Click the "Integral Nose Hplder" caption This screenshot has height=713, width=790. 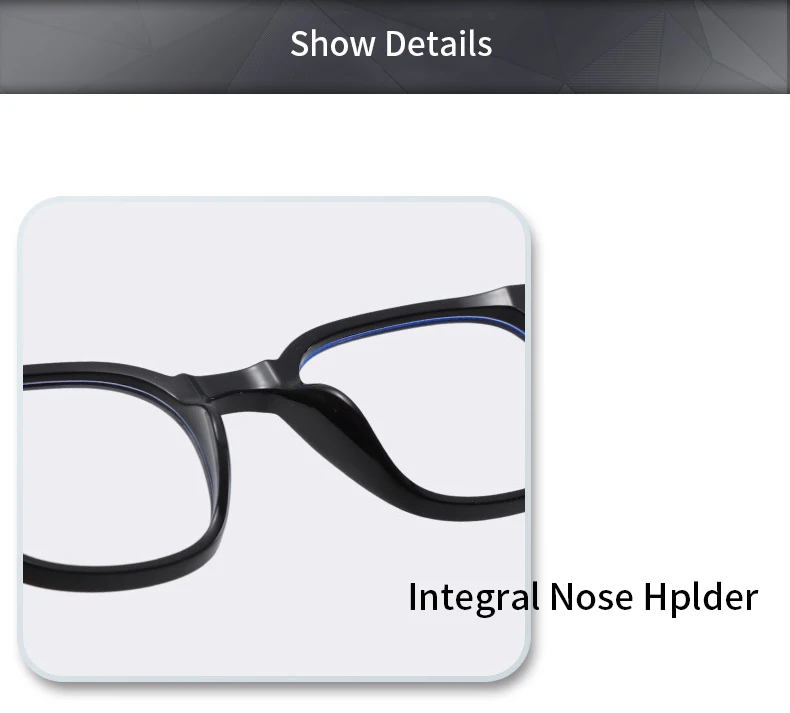pos(583,598)
